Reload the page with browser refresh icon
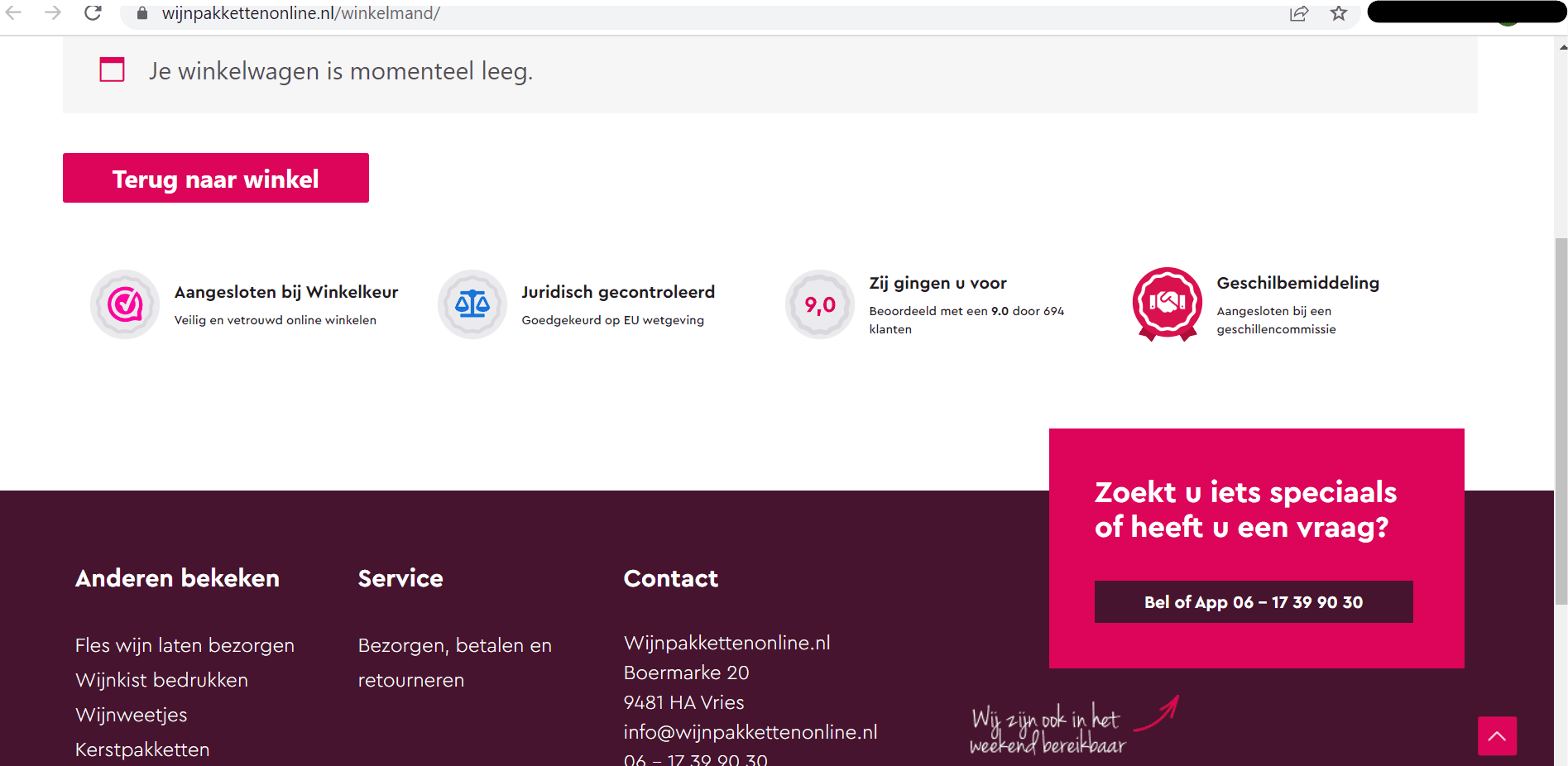Screen dimensions: 1568x766 coord(93,12)
